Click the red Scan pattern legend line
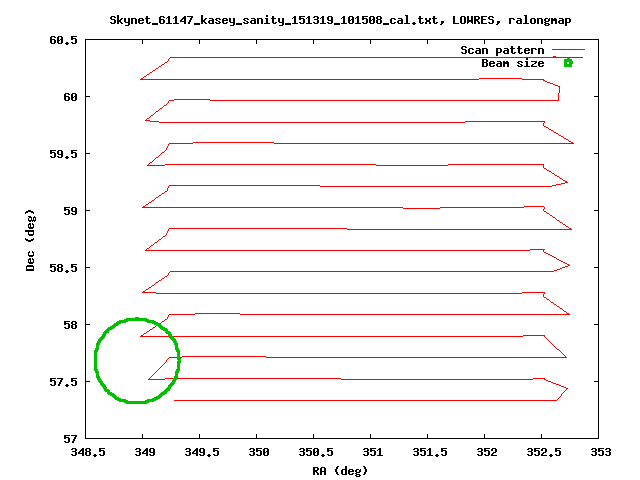The image size is (640, 480). (x=567, y=50)
